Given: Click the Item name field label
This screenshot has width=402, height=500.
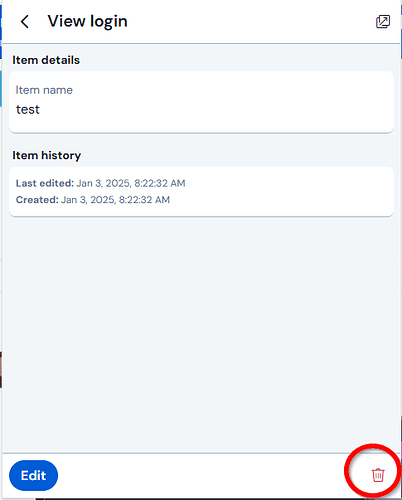Looking at the screenshot, I should point(44,90).
